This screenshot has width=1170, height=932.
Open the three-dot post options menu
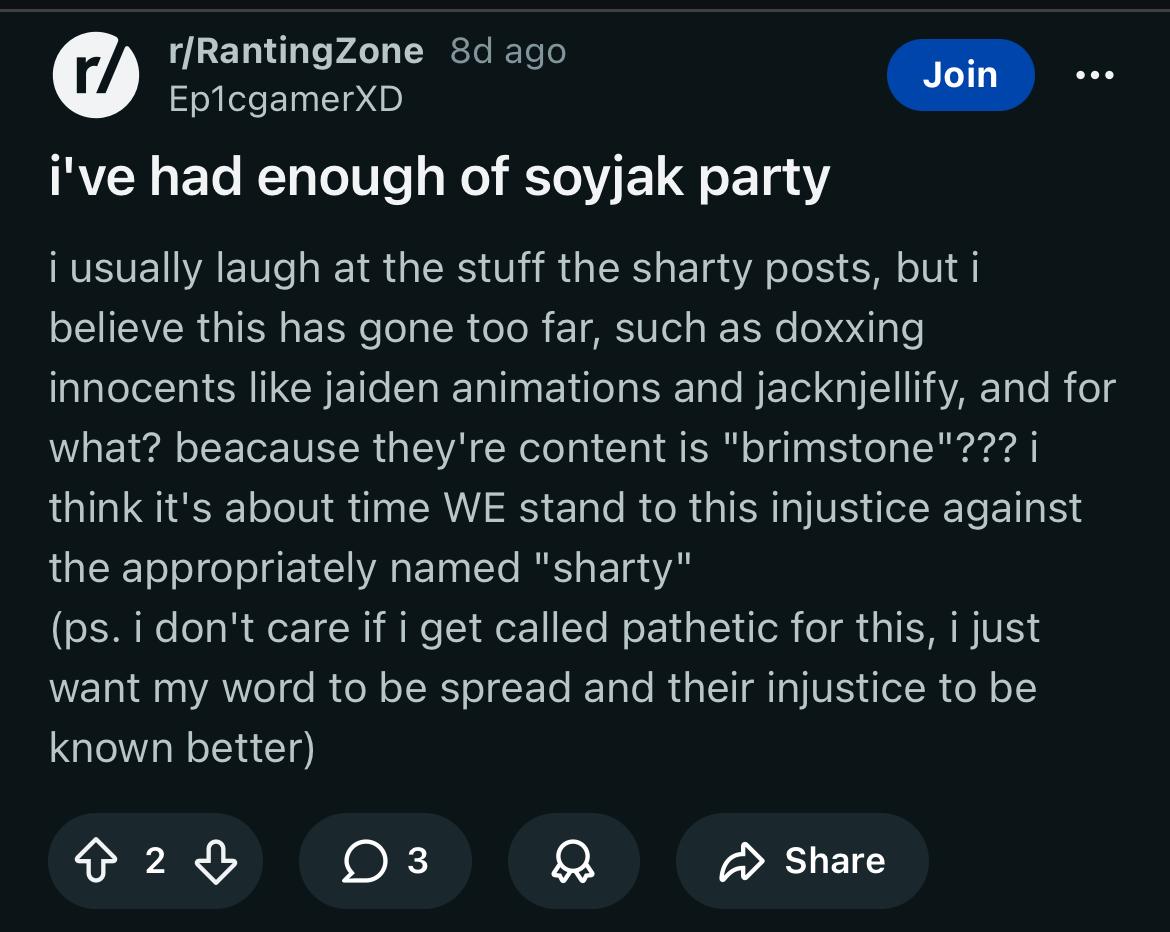point(1095,75)
